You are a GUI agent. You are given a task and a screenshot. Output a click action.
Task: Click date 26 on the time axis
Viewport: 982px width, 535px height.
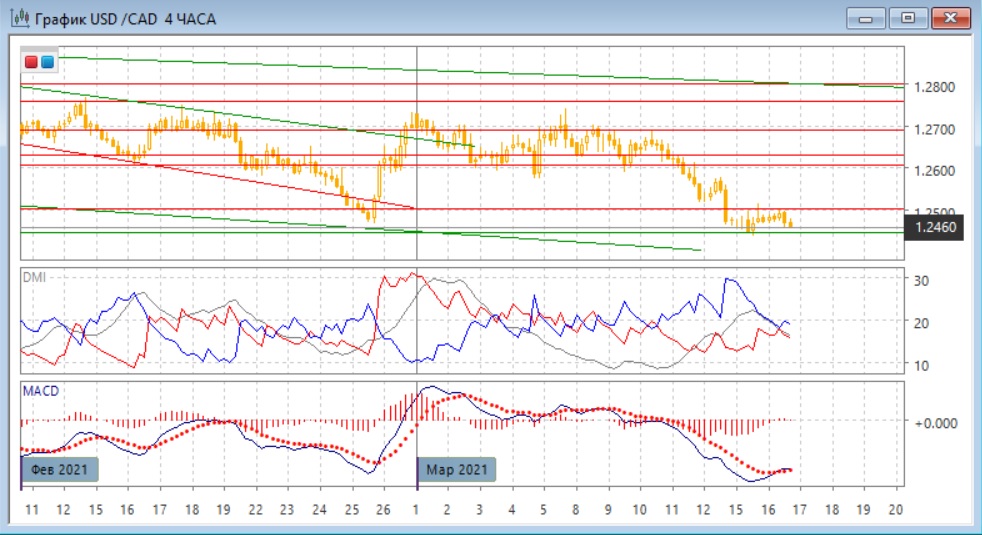pos(384,509)
